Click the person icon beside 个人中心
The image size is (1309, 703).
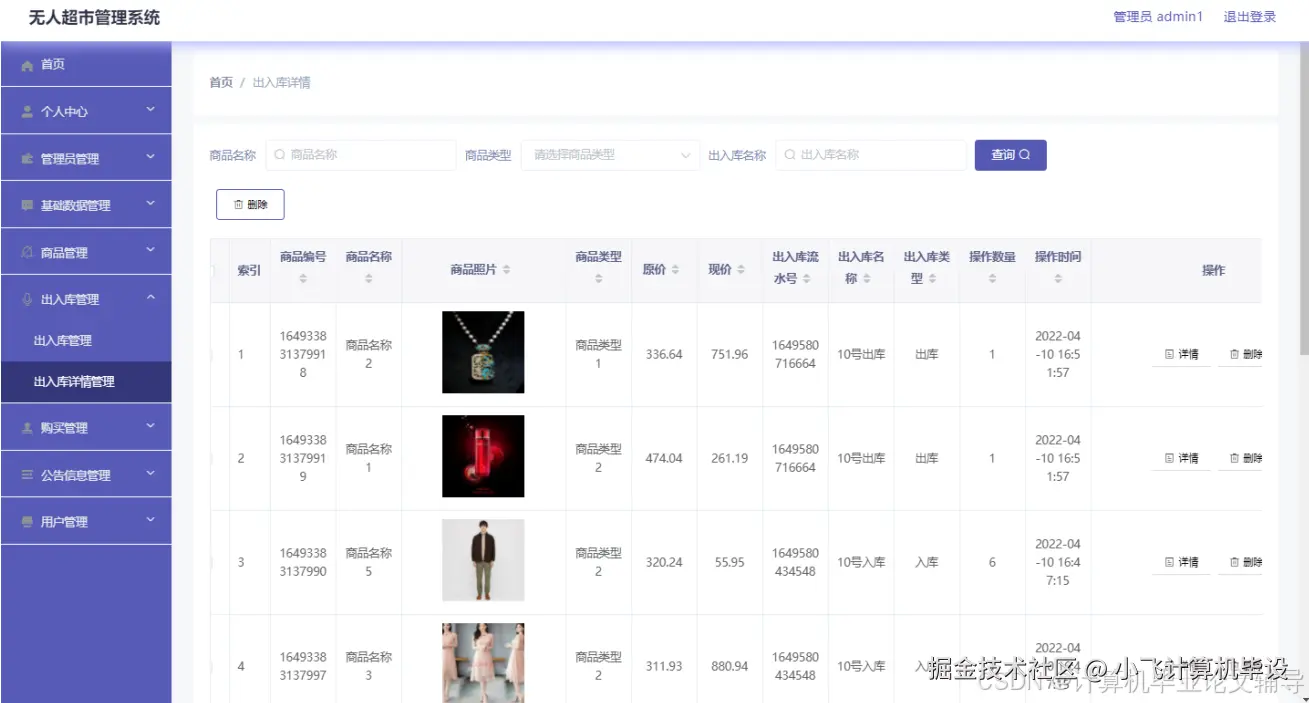point(27,112)
